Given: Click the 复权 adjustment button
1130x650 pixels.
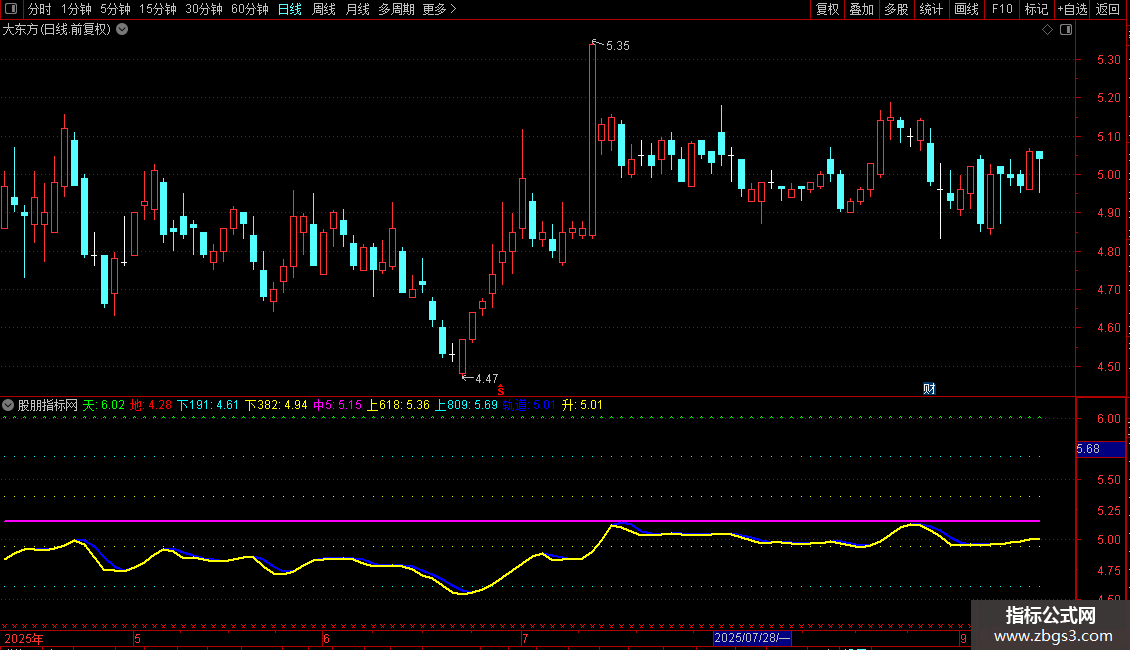Looking at the screenshot, I should coord(827,9).
